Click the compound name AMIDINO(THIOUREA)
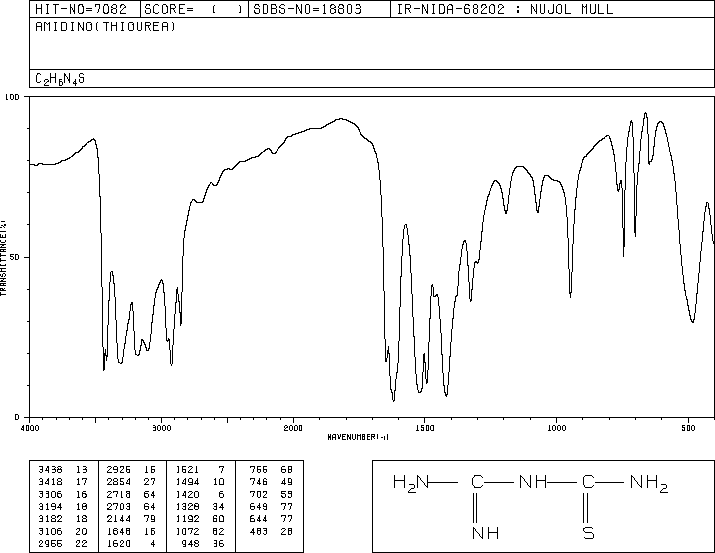 tap(105, 26)
